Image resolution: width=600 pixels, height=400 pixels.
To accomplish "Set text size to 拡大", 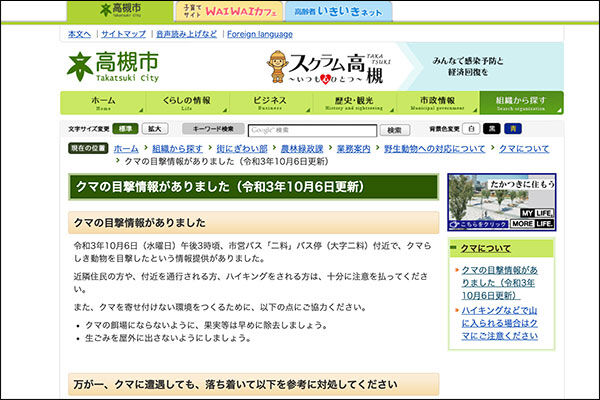I will (x=155, y=129).
